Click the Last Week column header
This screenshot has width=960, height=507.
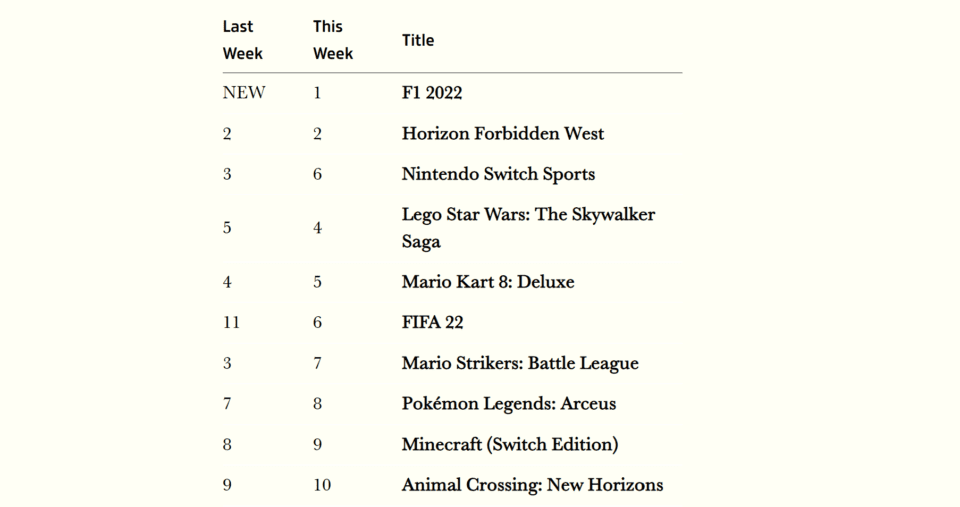tap(242, 40)
